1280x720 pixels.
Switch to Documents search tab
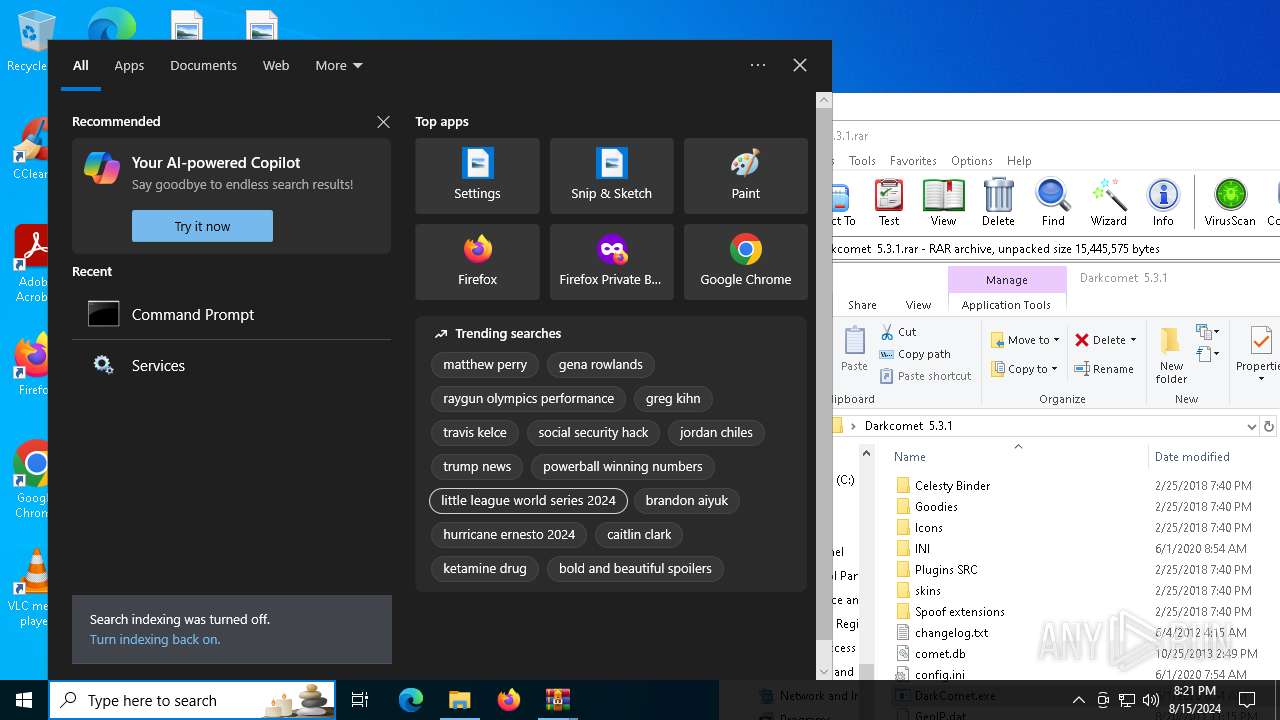pyautogui.click(x=203, y=65)
